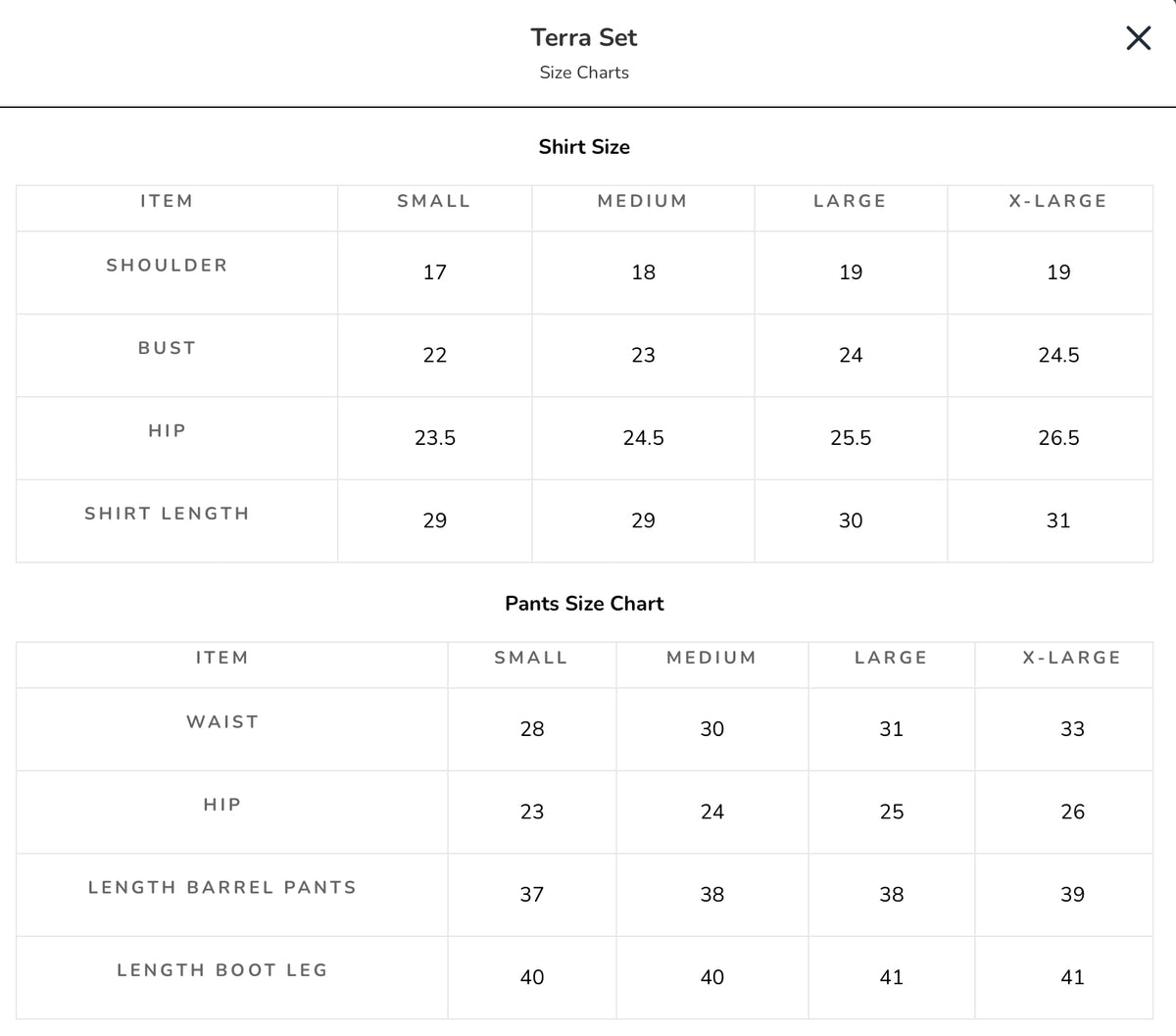1176x1036 pixels.
Task: Select Small shirt hip value 23.5
Action: 435,438
